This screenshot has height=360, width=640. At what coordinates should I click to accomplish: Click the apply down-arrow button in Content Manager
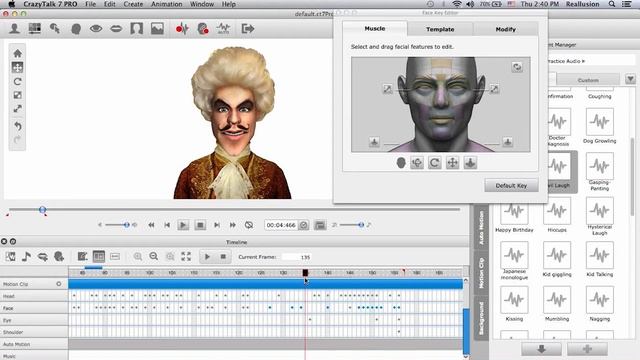[541, 349]
